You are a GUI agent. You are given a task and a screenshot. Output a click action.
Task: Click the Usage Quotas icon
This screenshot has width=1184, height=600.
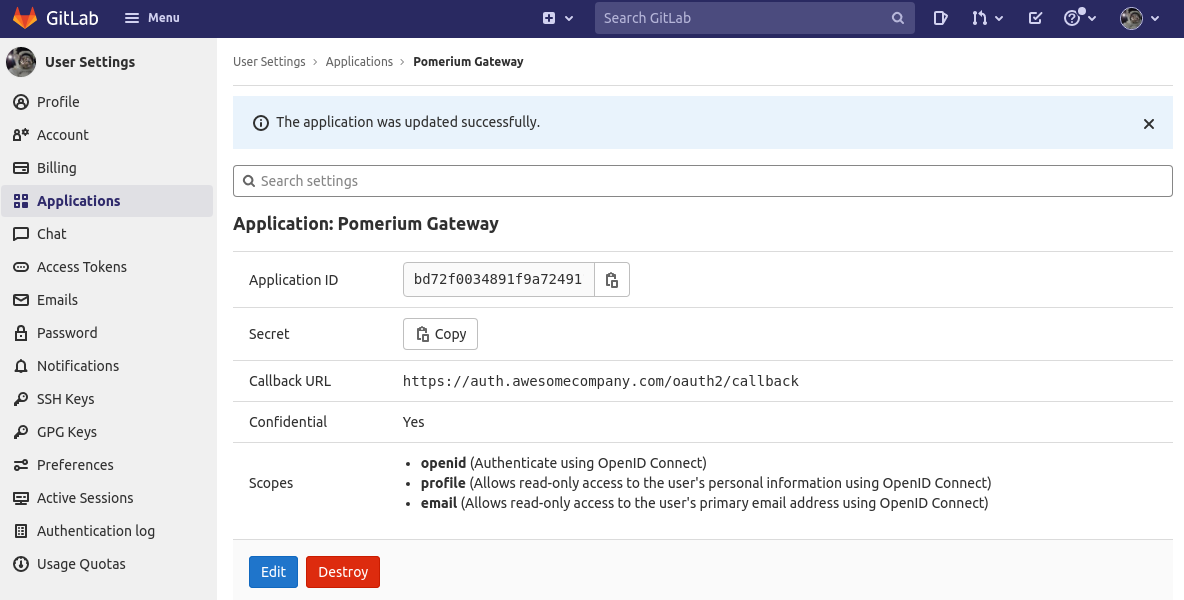click(21, 565)
